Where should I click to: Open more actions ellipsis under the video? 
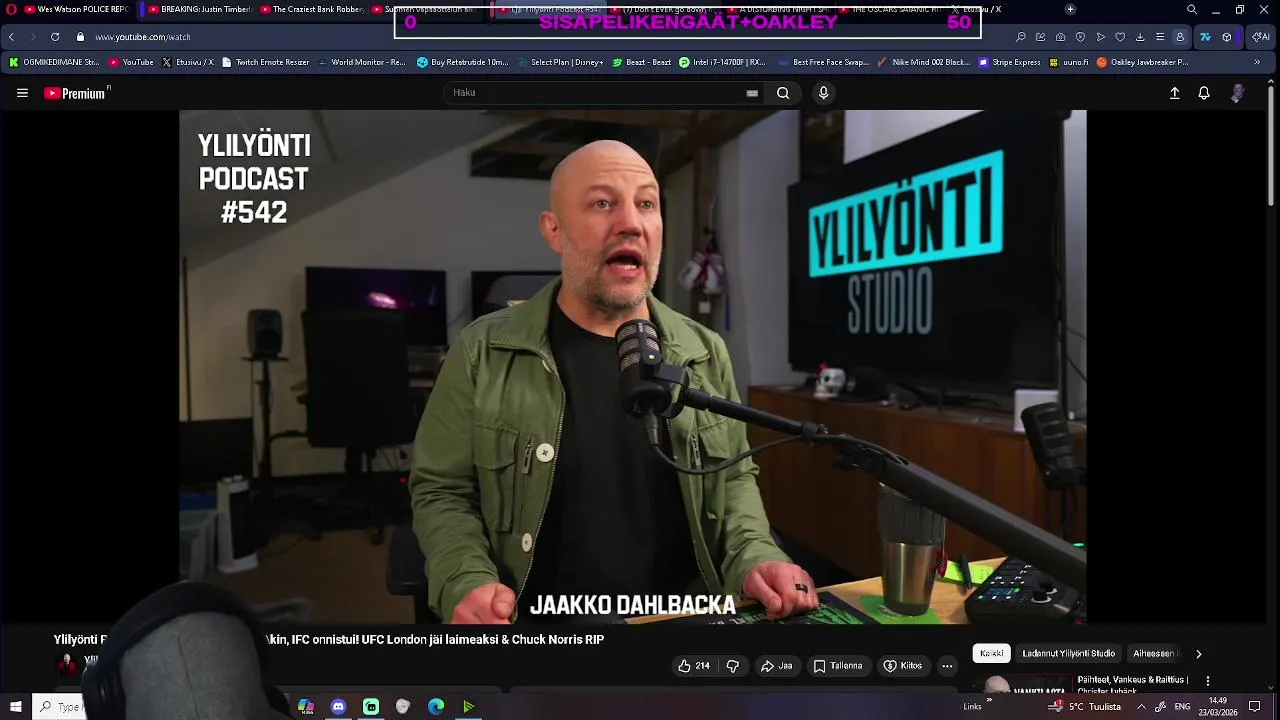(947, 666)
